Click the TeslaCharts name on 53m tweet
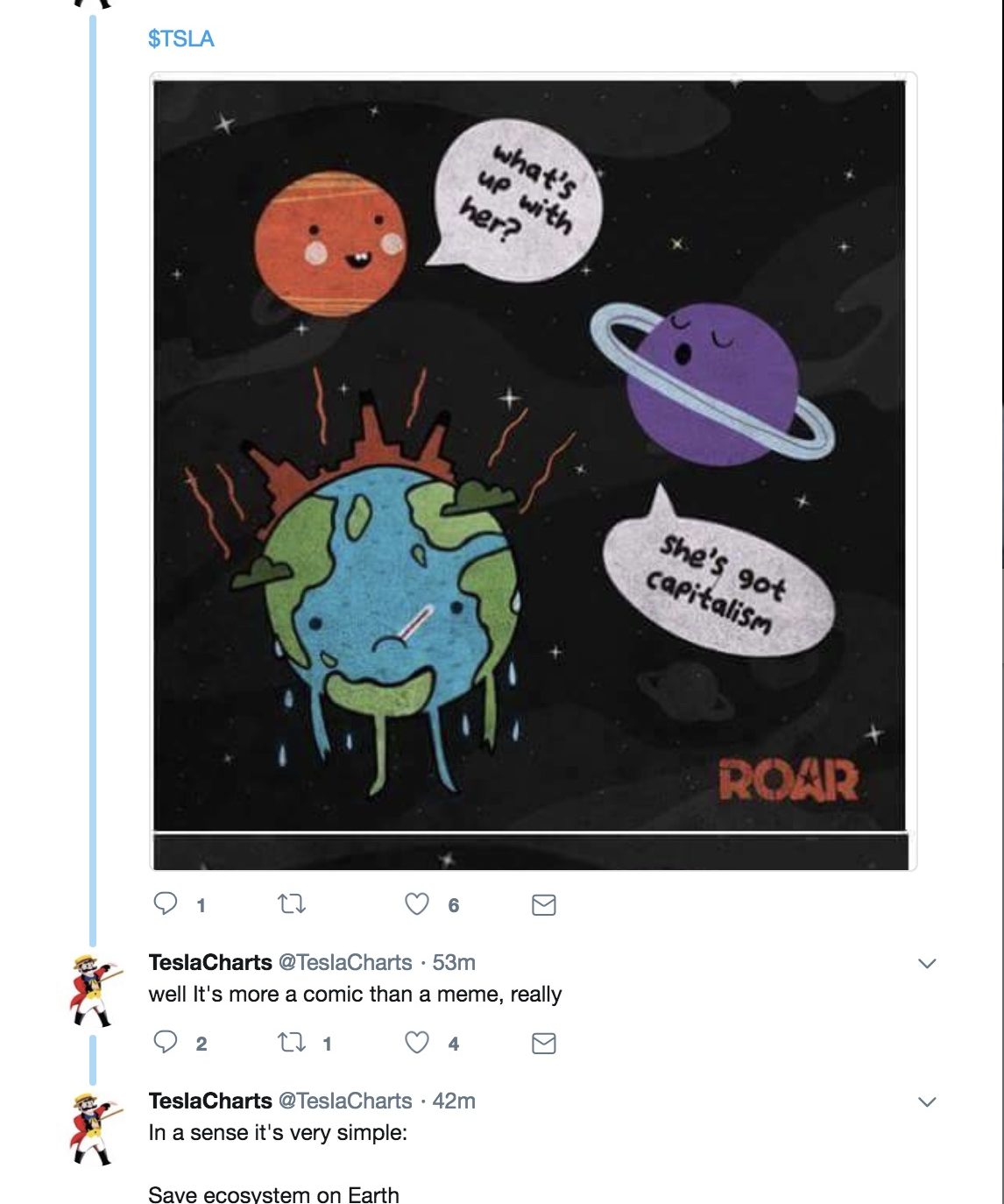This screenshot has height=1204, width=1004. point(210,962)
